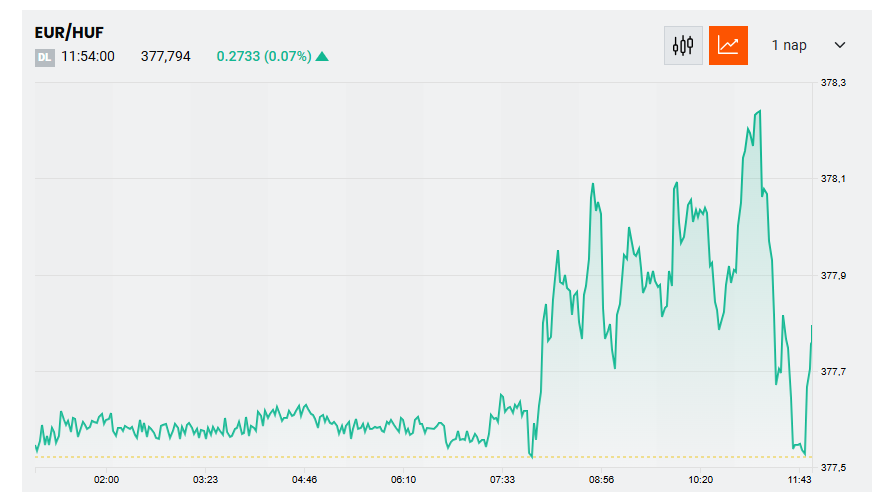This screenshot has height=504, width=894.
Task: Click the 02:00 time axis label
Action: pos(107,480)
